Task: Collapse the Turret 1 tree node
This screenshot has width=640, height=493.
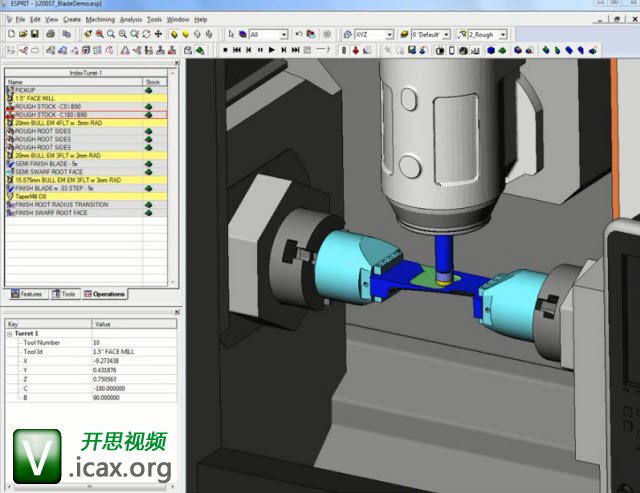Action: click(9, 333)
